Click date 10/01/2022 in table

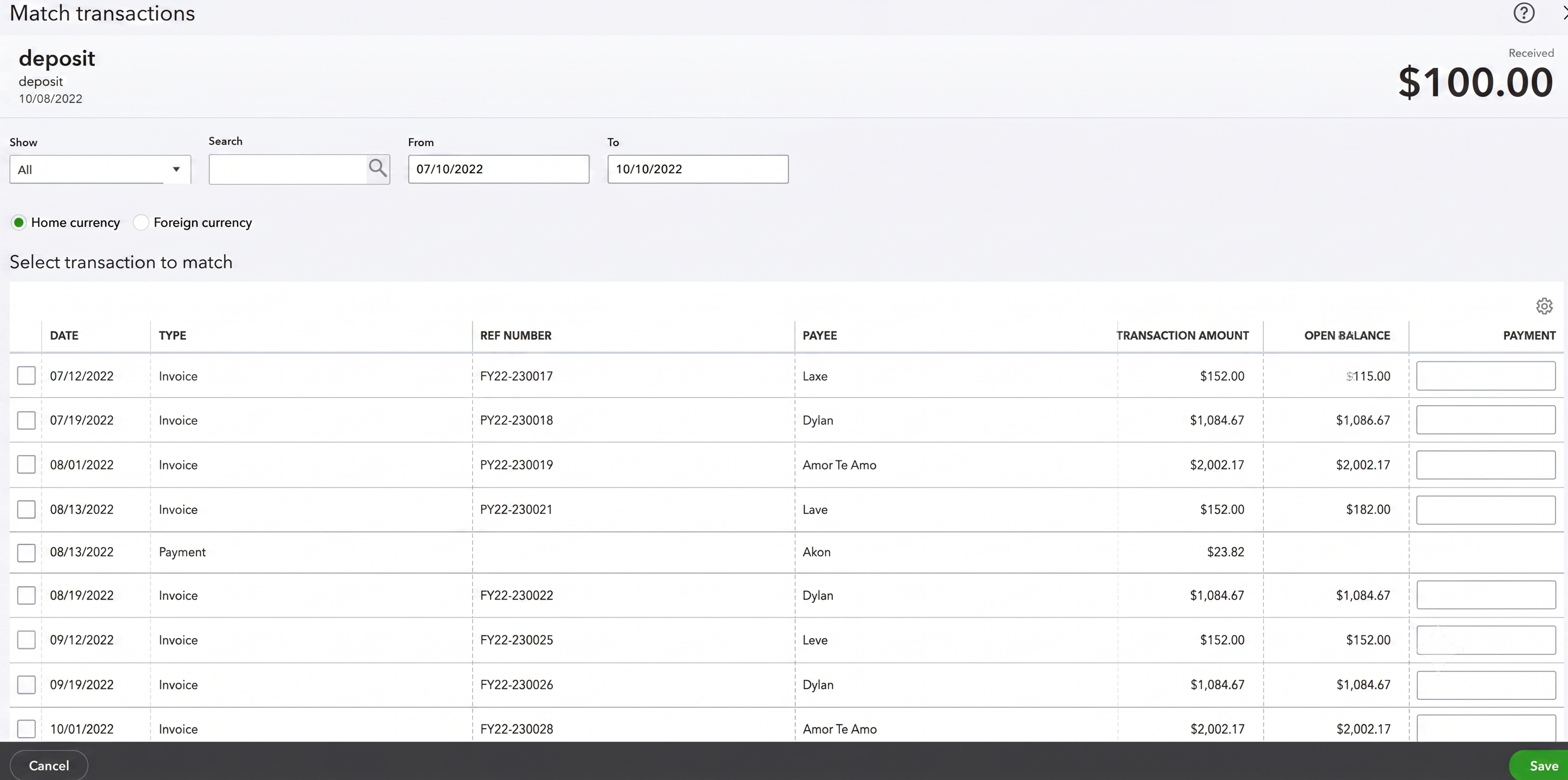tap(82, 730)
